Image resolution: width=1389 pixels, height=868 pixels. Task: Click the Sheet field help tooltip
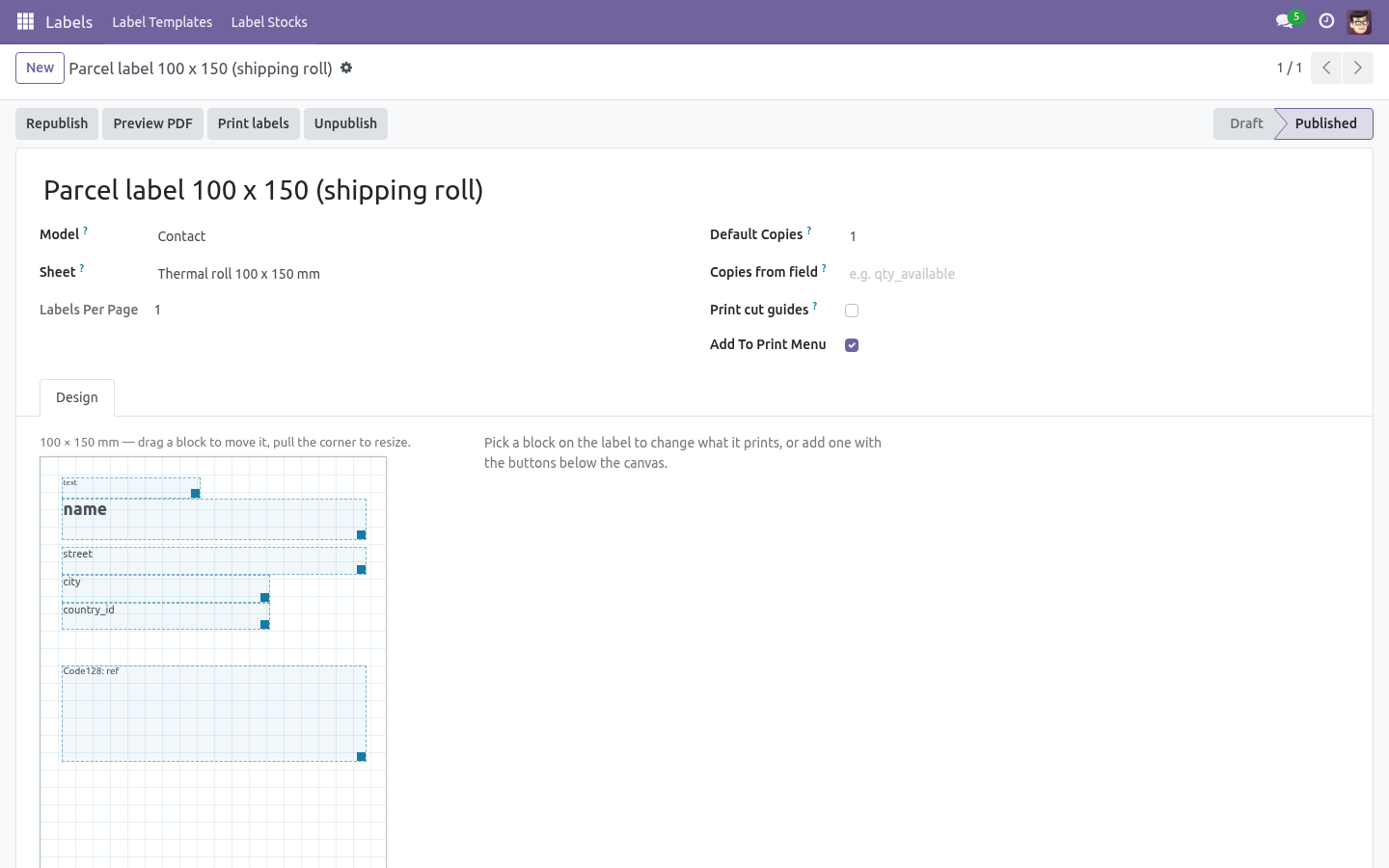[x=82, y=268]
